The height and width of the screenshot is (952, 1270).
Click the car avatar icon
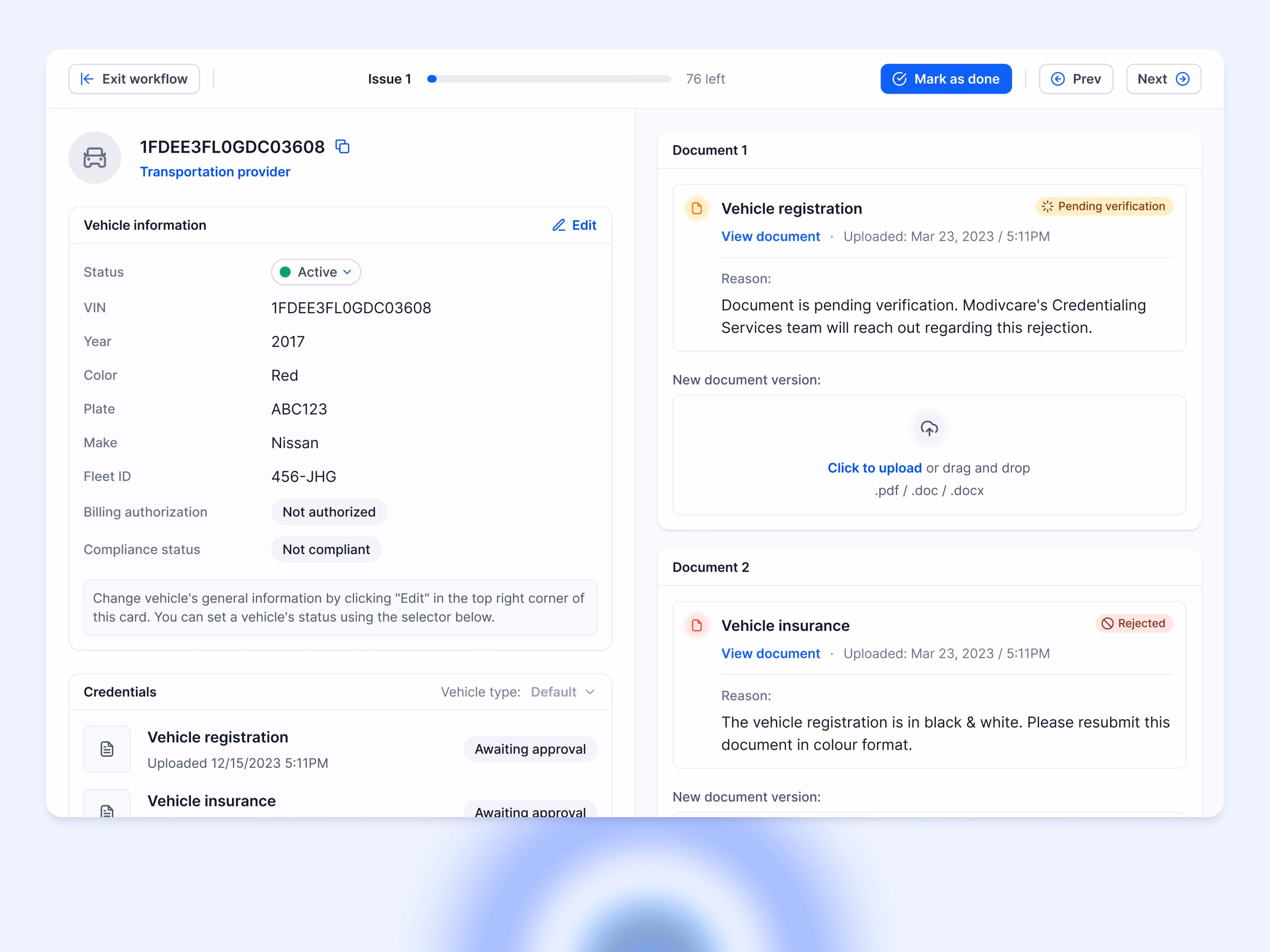point(95,158)
